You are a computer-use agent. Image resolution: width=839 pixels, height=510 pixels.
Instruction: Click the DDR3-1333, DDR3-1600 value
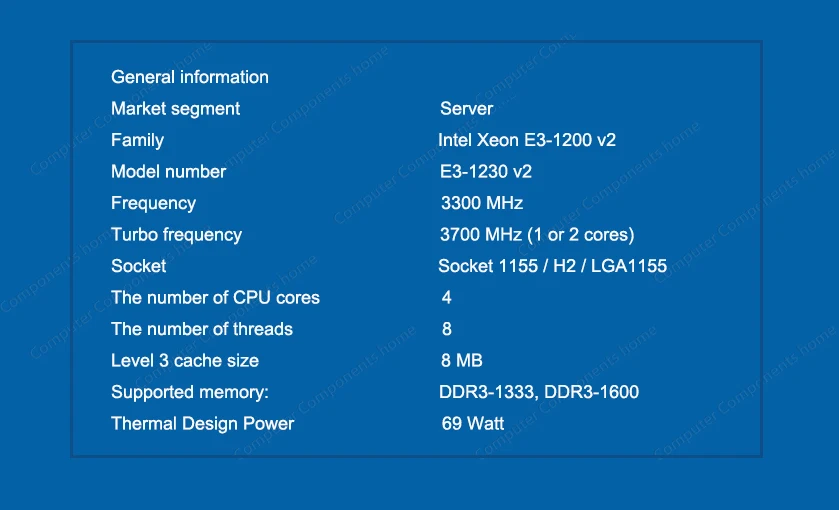[x=539, y=392]
